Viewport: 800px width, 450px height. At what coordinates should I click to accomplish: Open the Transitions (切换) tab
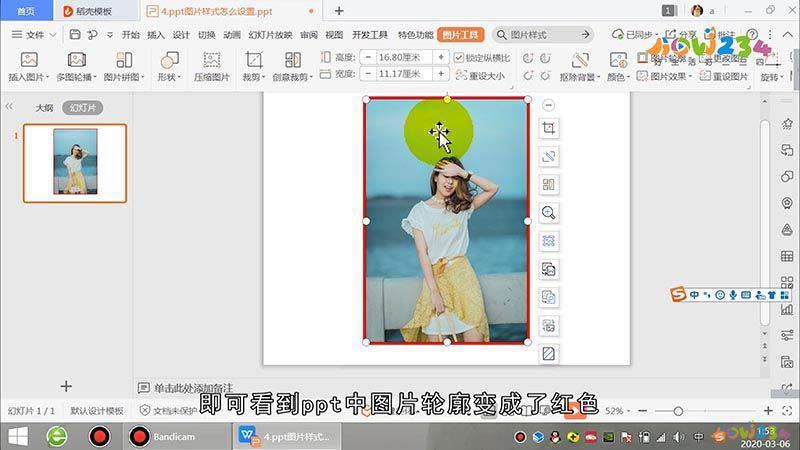pos(206,35)
